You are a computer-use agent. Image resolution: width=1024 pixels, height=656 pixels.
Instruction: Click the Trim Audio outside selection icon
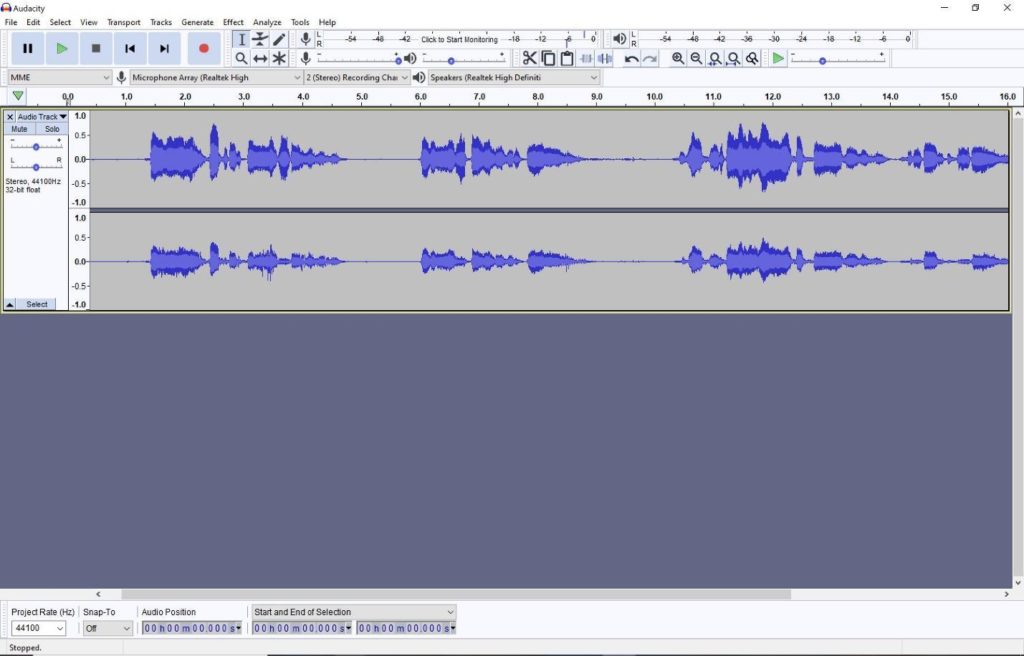coord(585,58)
